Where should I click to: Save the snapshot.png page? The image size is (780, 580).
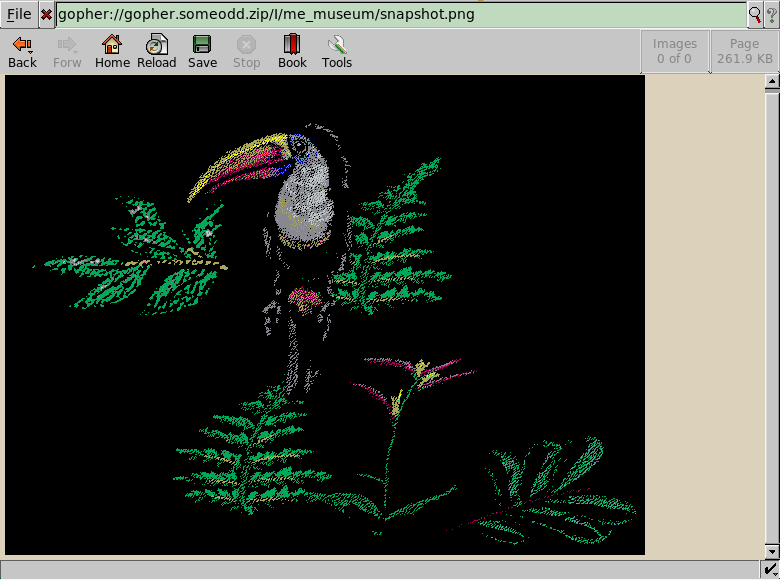[x=202, y=52]
